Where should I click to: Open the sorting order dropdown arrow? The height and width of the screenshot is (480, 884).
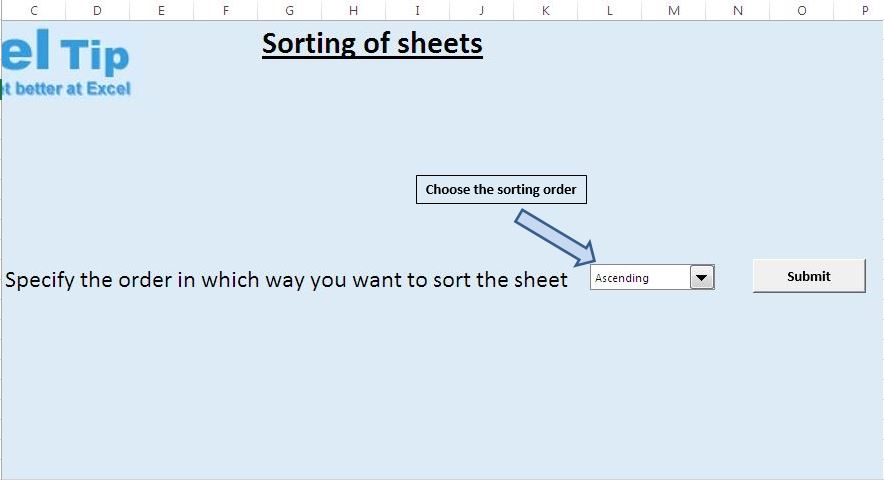point(702,278)
